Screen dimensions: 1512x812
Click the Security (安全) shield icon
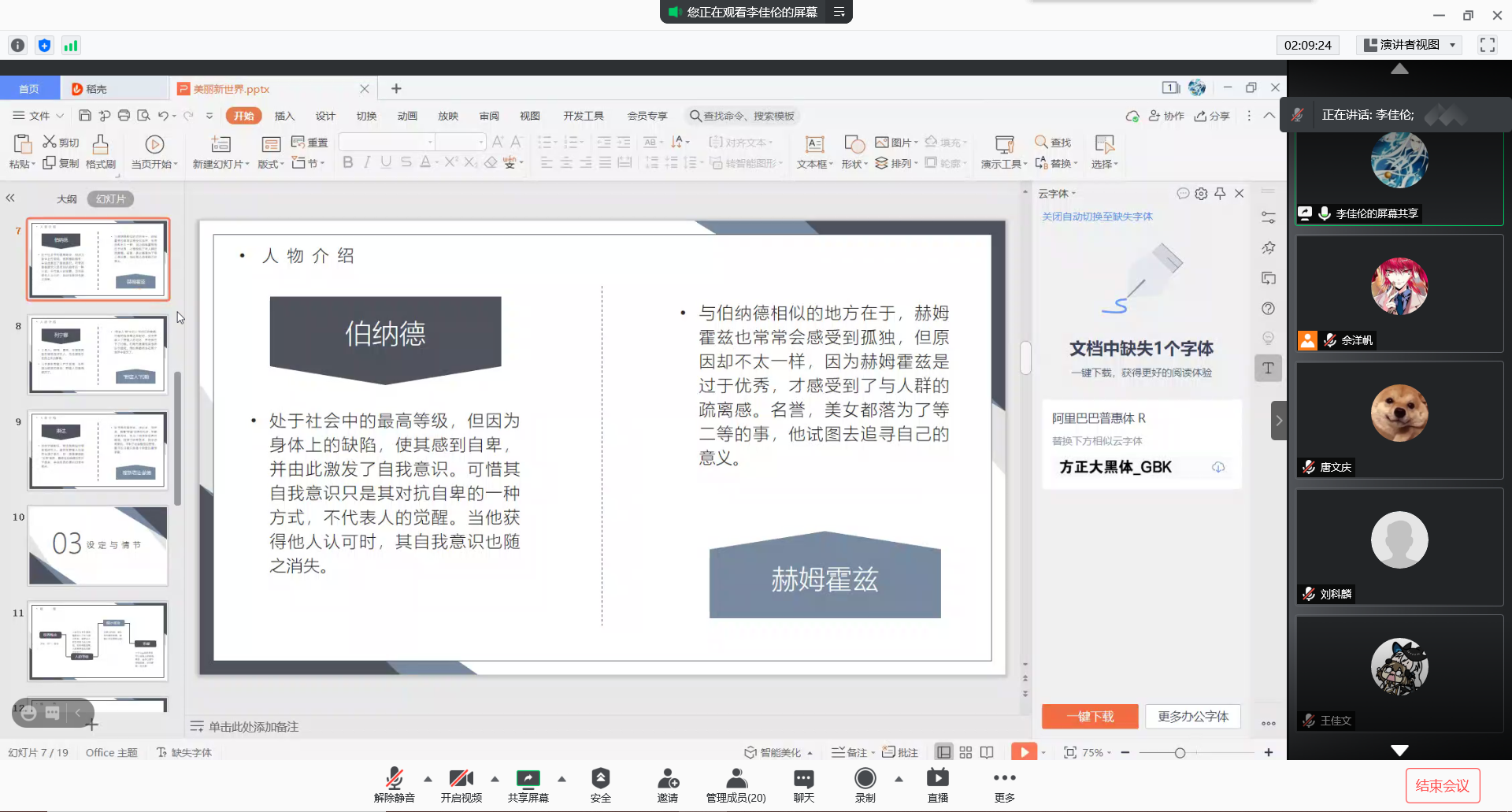[x=600, y=778]
